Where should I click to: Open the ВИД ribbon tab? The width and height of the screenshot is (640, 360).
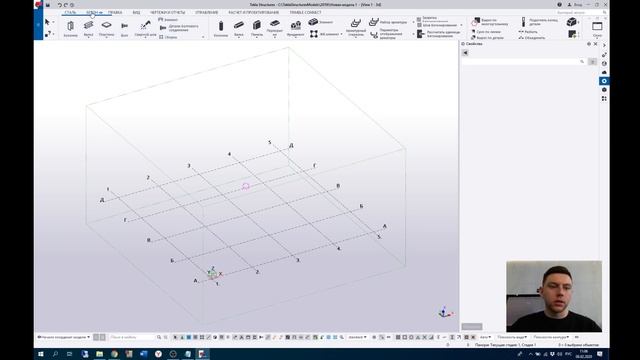[x=136, y=12]
